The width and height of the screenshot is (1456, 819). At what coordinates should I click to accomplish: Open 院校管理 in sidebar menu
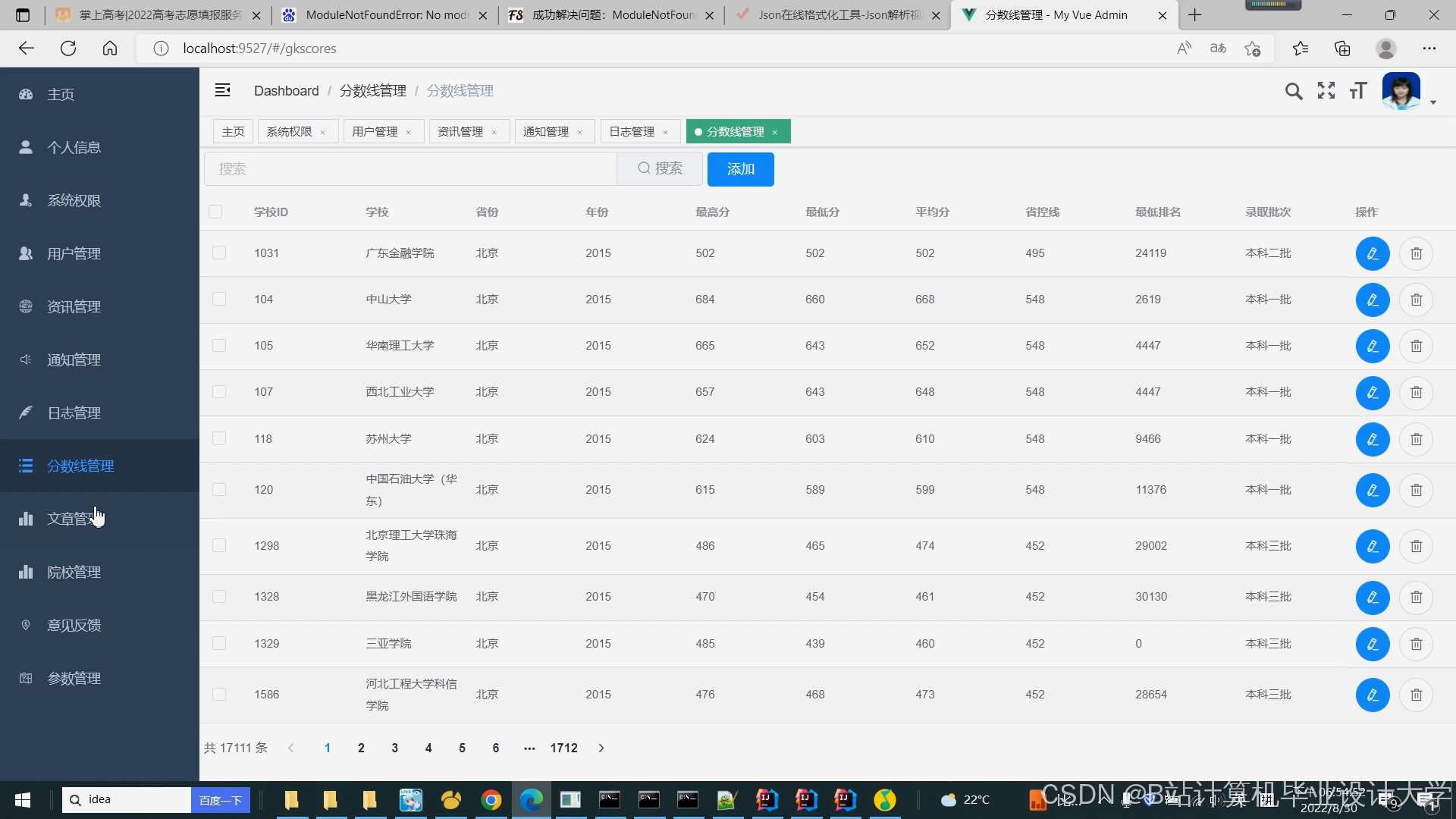point(74,572)
